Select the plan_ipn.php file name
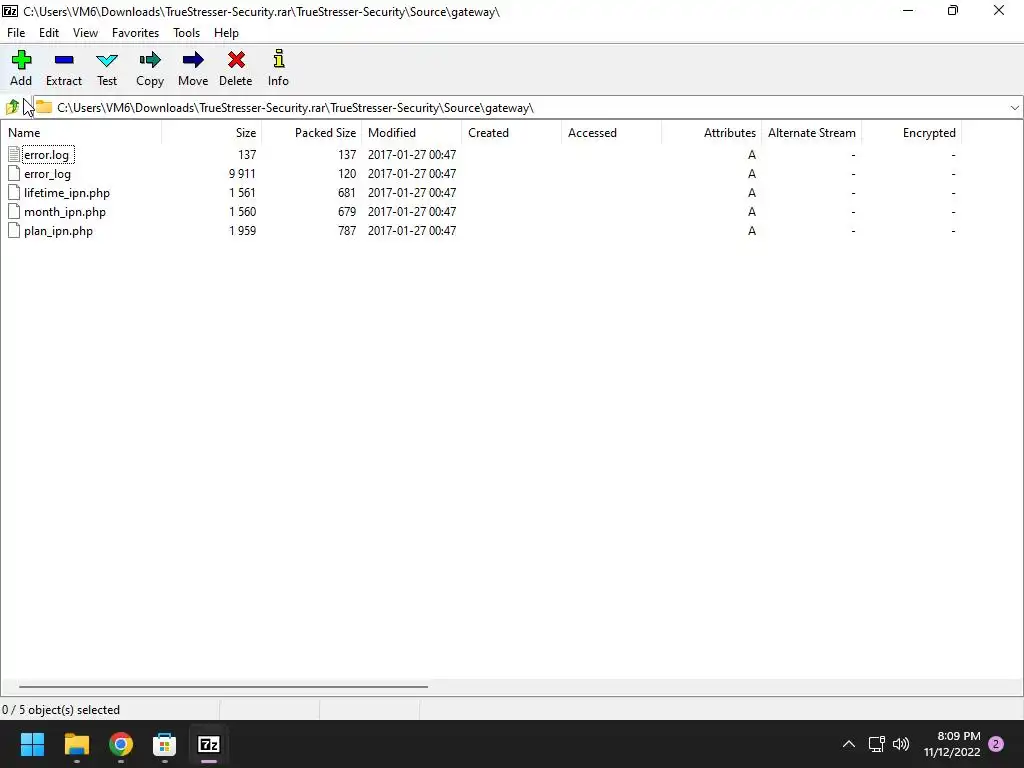Screen dimensions: 1024x768 point(58,231)
